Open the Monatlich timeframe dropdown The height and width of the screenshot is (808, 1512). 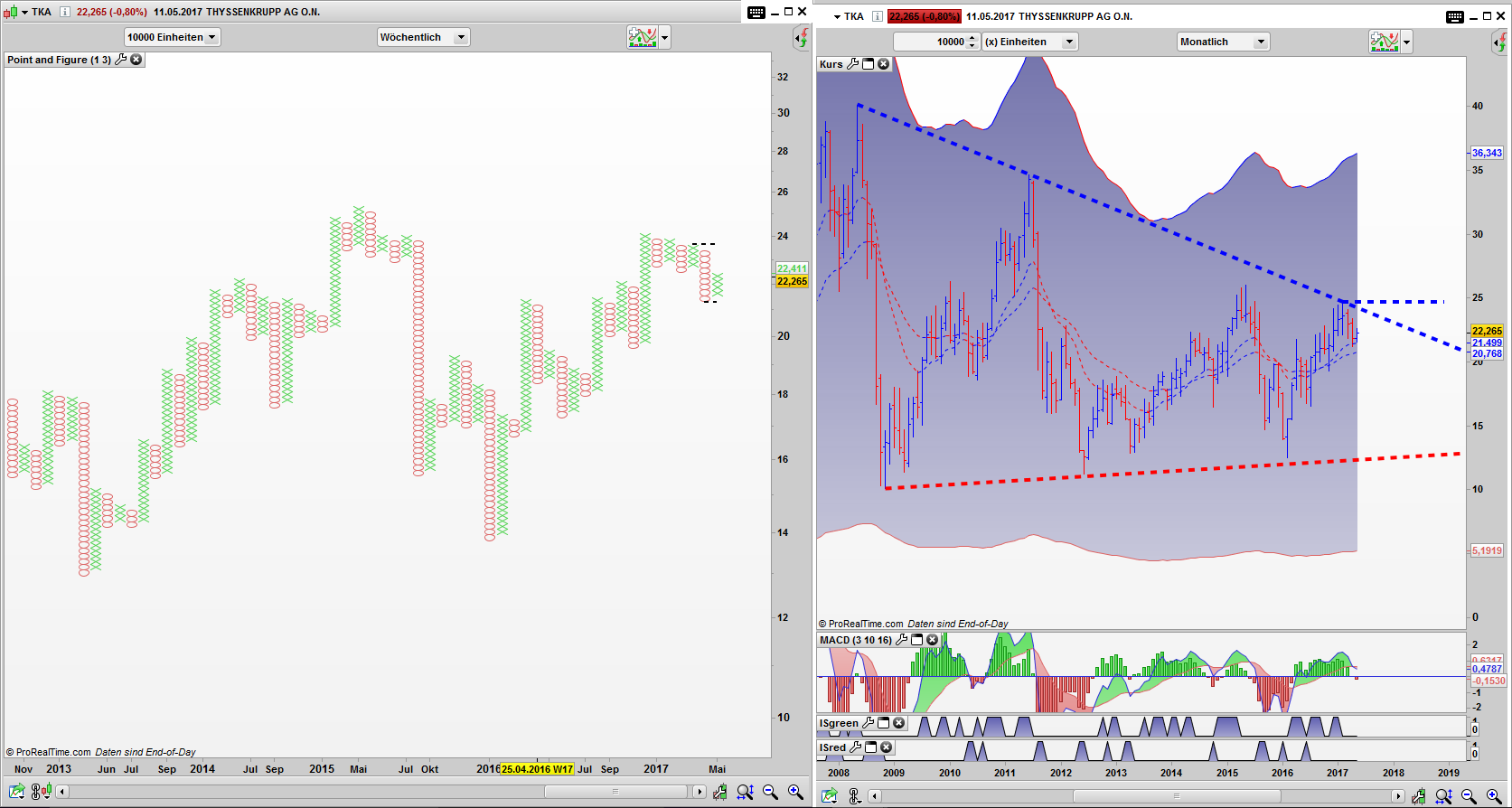point(1224,42)
